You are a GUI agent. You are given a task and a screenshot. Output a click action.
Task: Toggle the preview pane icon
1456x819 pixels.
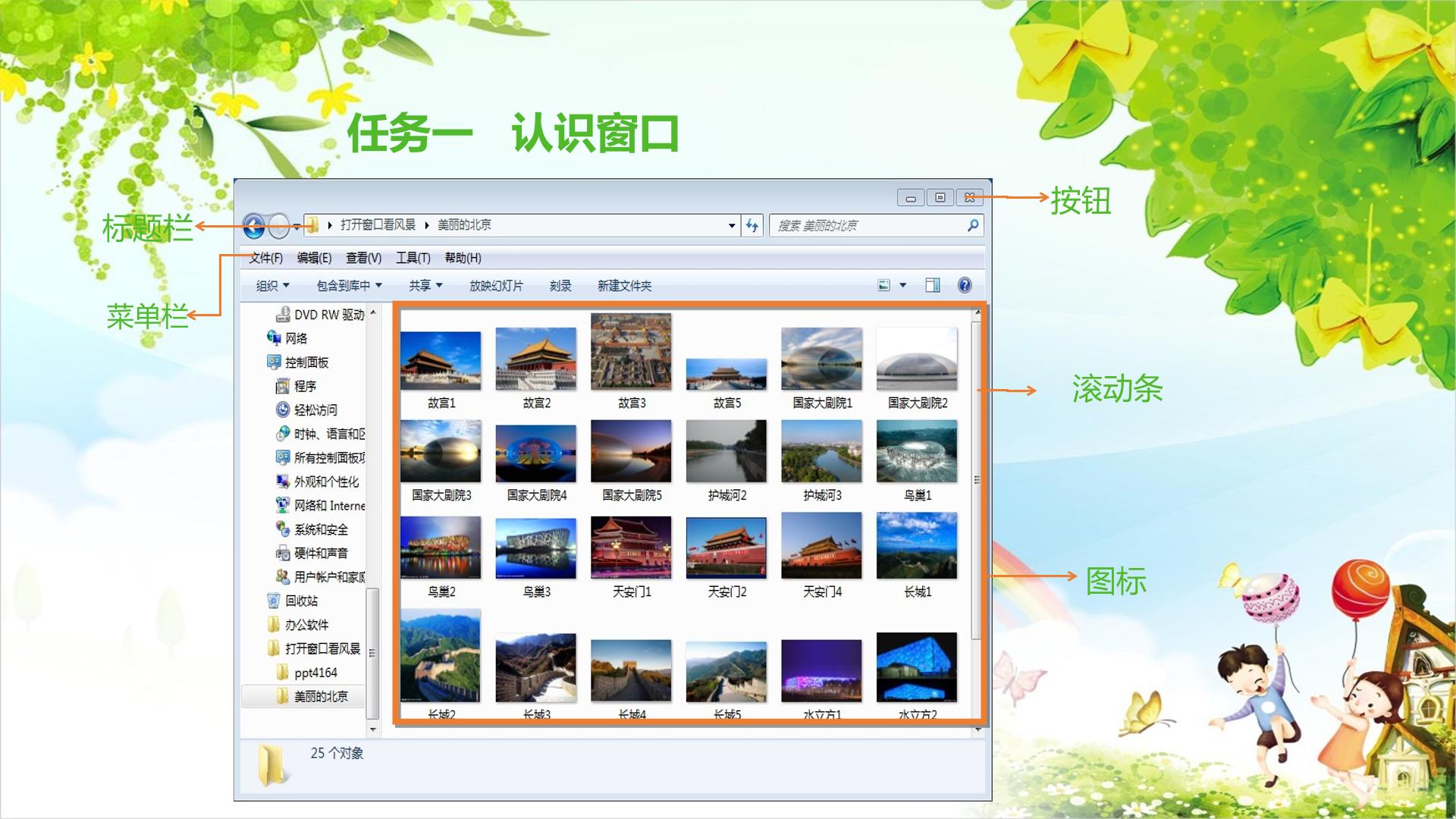pos(933,285)
